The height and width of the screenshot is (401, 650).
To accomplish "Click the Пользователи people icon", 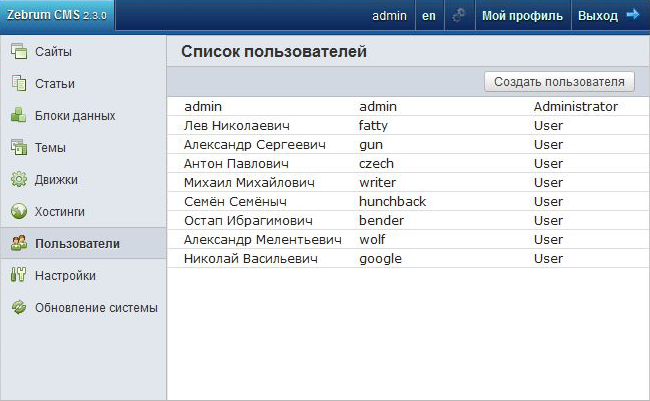I will coord(19,243).
